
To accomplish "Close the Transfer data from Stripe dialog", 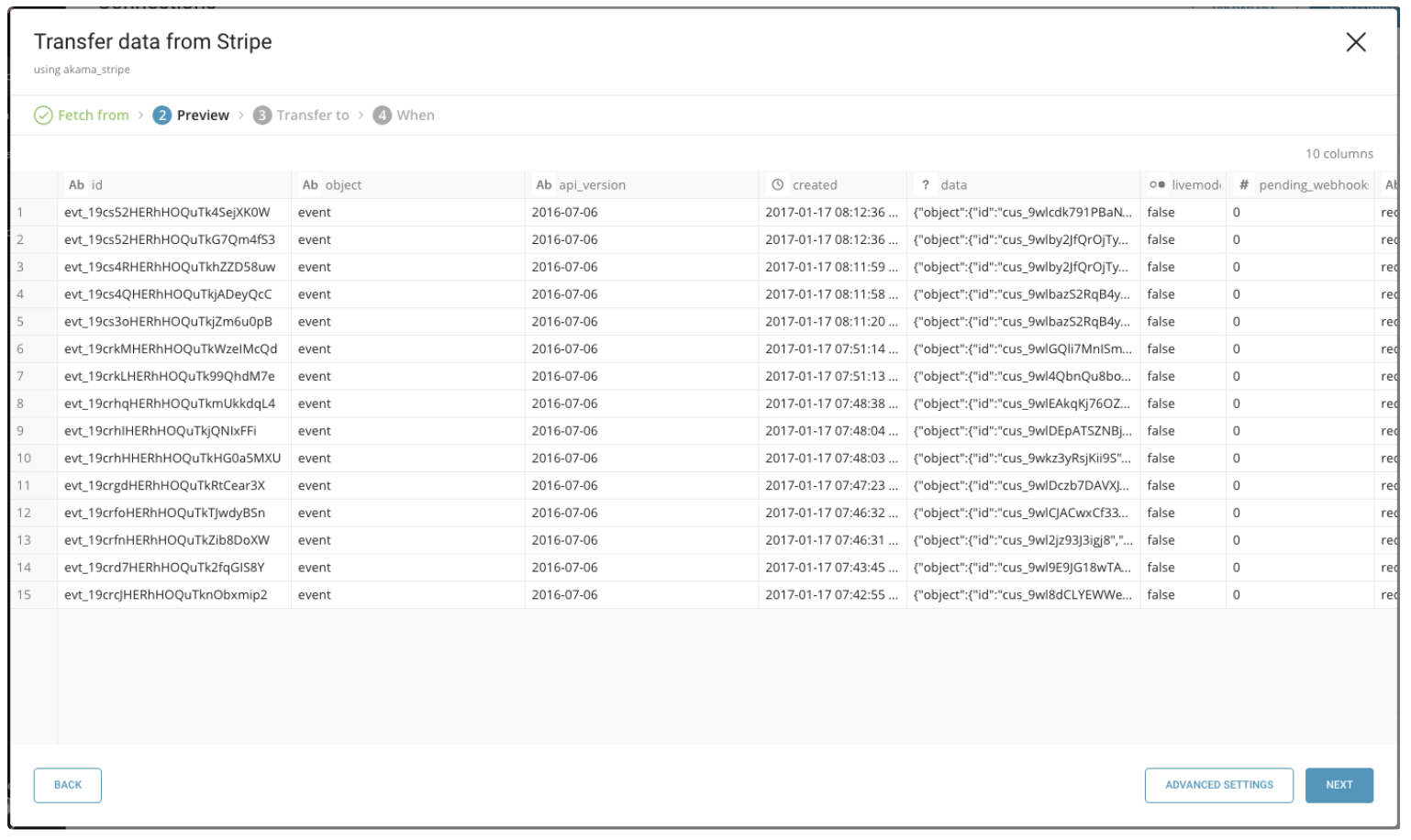I will click(x=1355, y=42).
